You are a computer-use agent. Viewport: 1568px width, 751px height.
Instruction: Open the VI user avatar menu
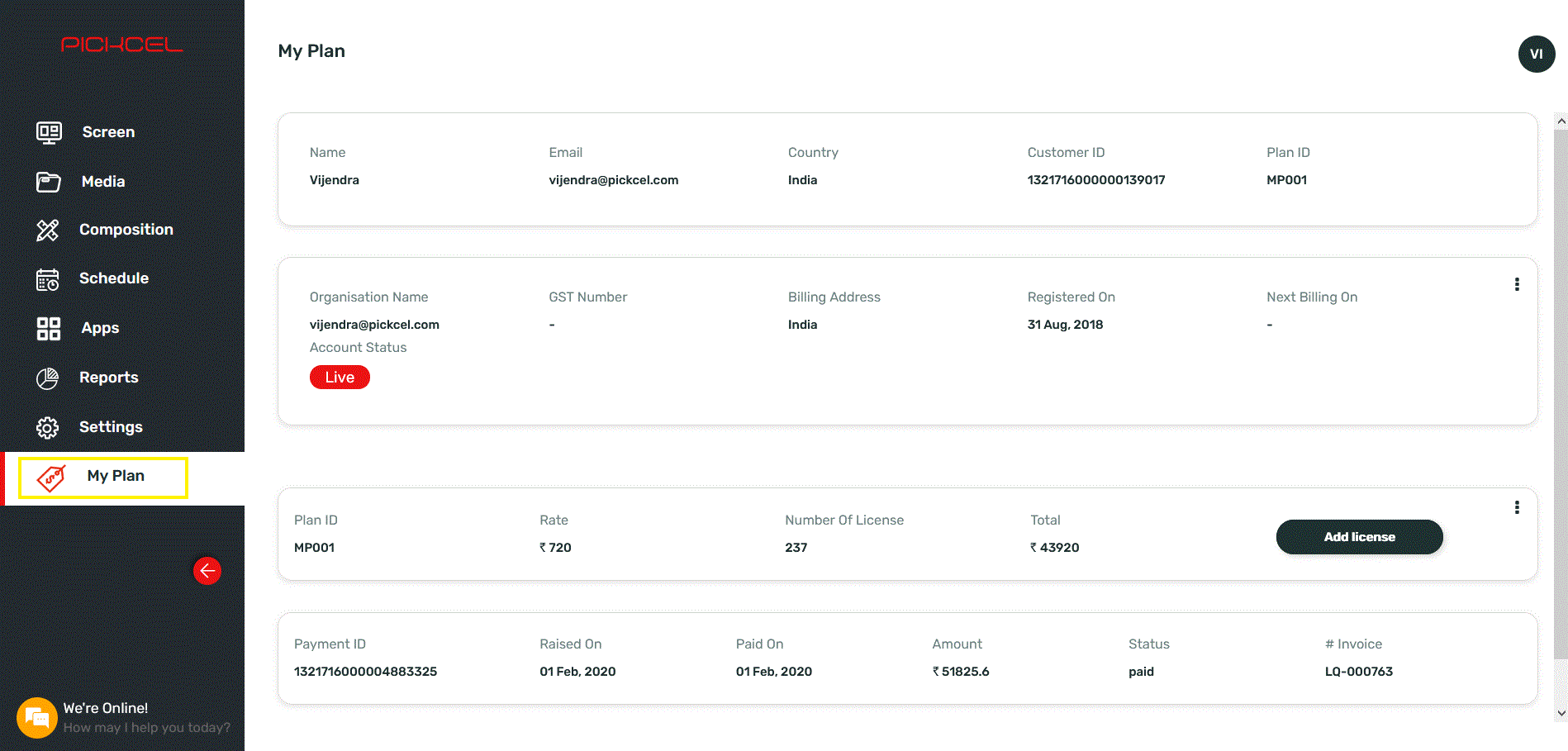(1537, 55)
